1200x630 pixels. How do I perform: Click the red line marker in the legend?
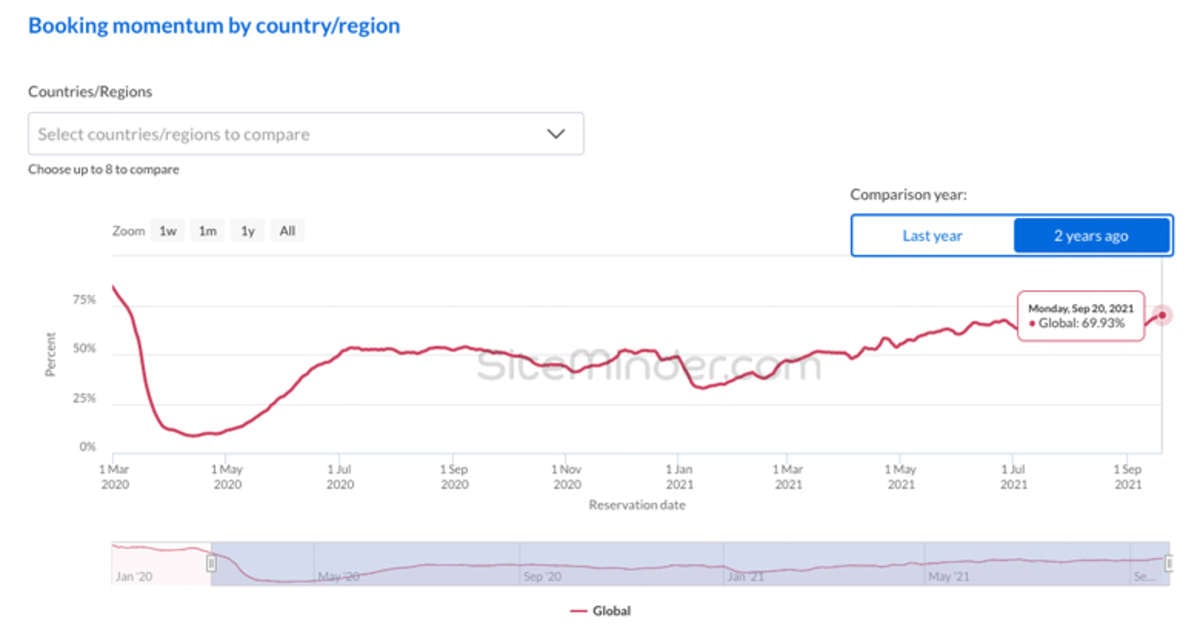[578, 610]
